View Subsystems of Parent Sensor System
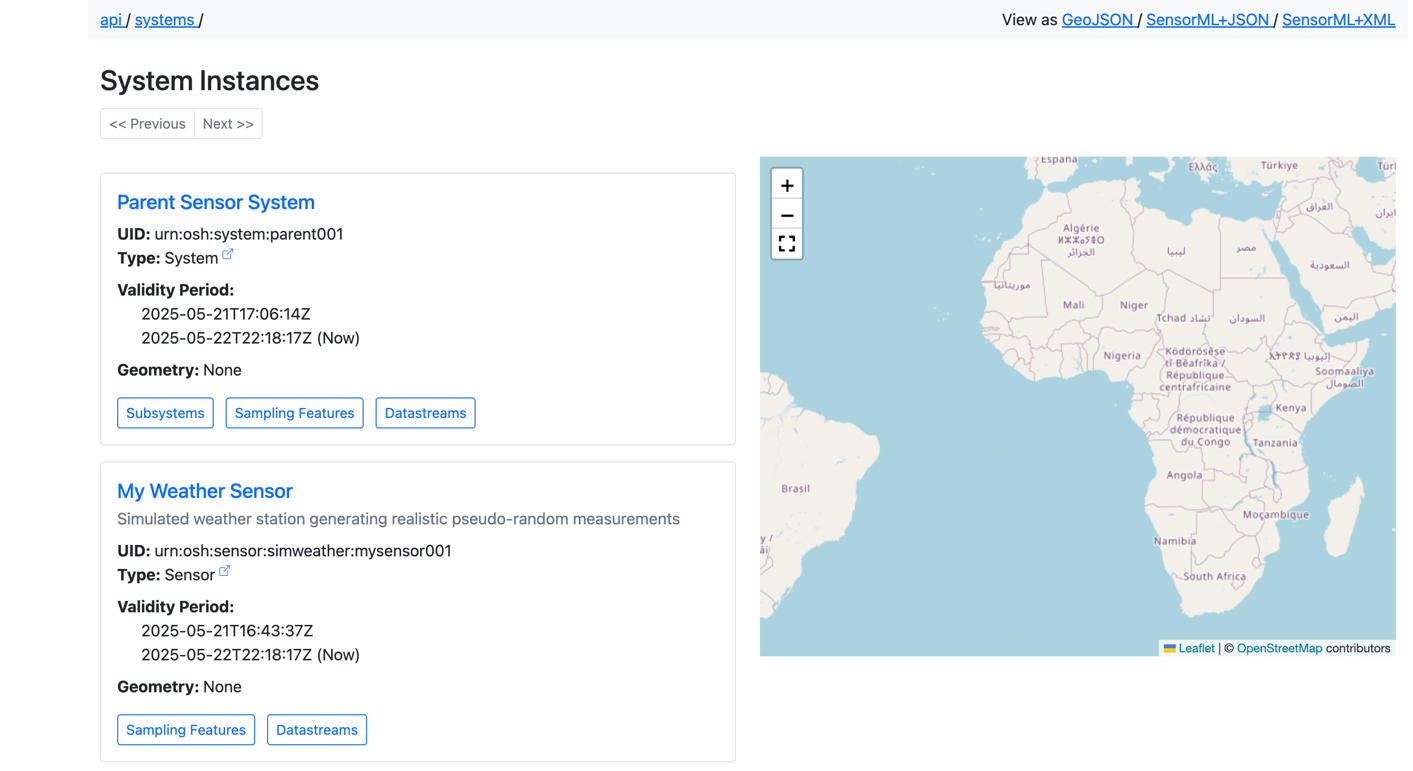 click(165, 412)
